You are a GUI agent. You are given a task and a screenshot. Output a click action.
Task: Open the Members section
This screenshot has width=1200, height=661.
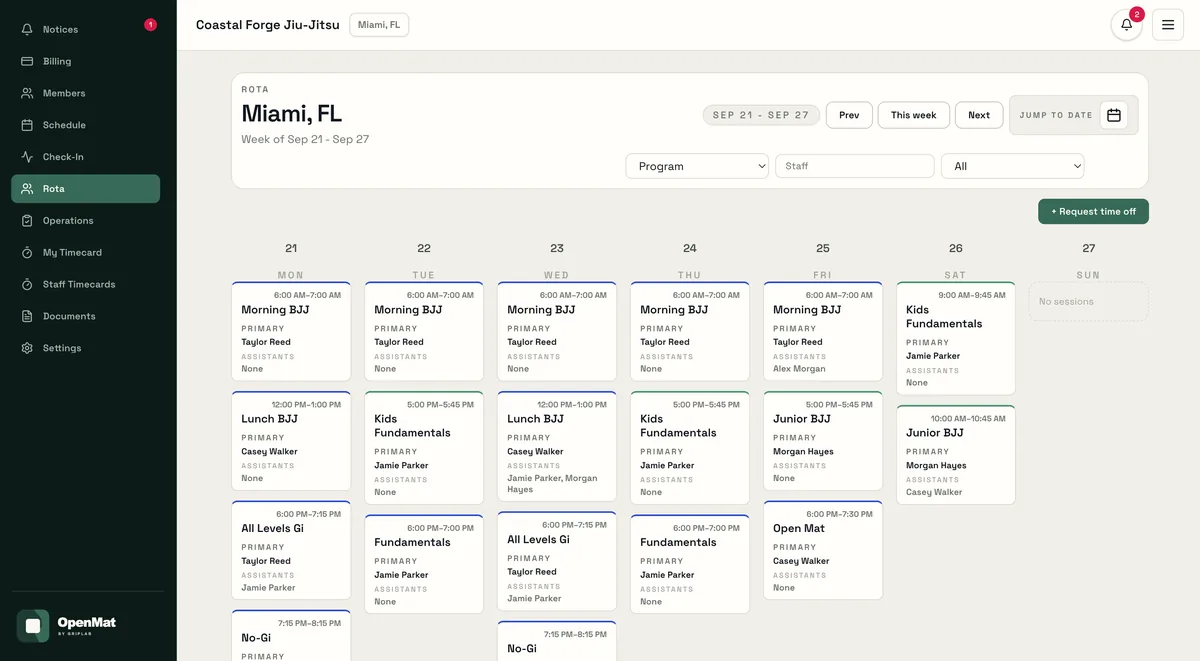86,93
